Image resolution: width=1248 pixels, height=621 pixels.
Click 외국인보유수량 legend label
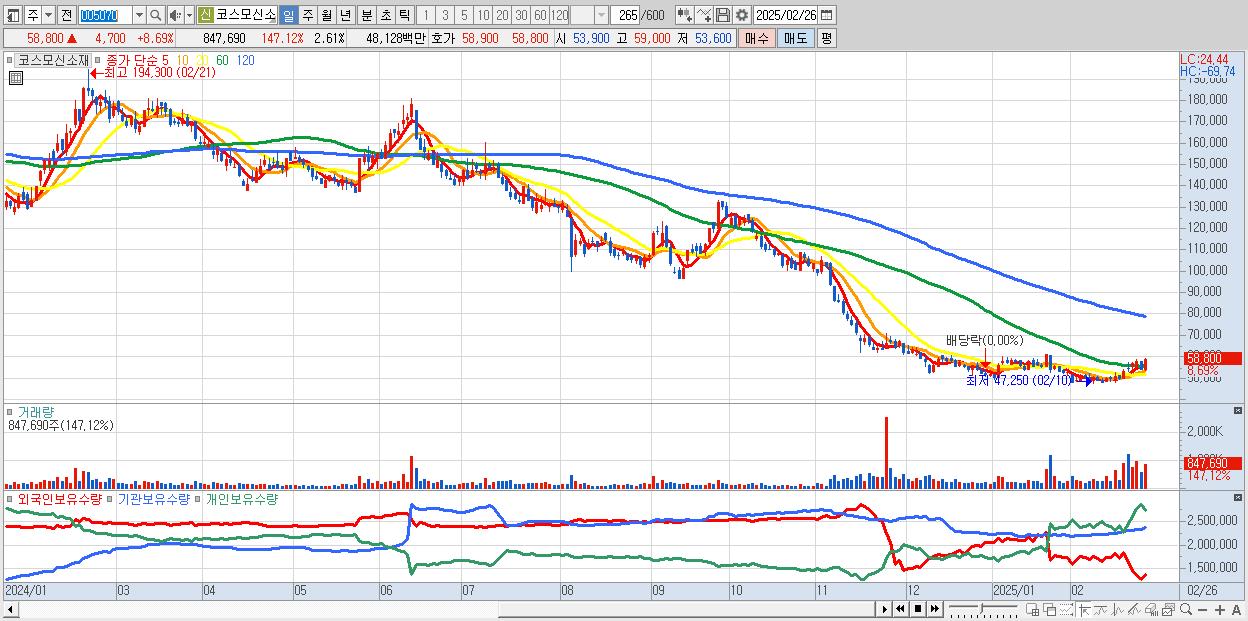pos(59,498)
